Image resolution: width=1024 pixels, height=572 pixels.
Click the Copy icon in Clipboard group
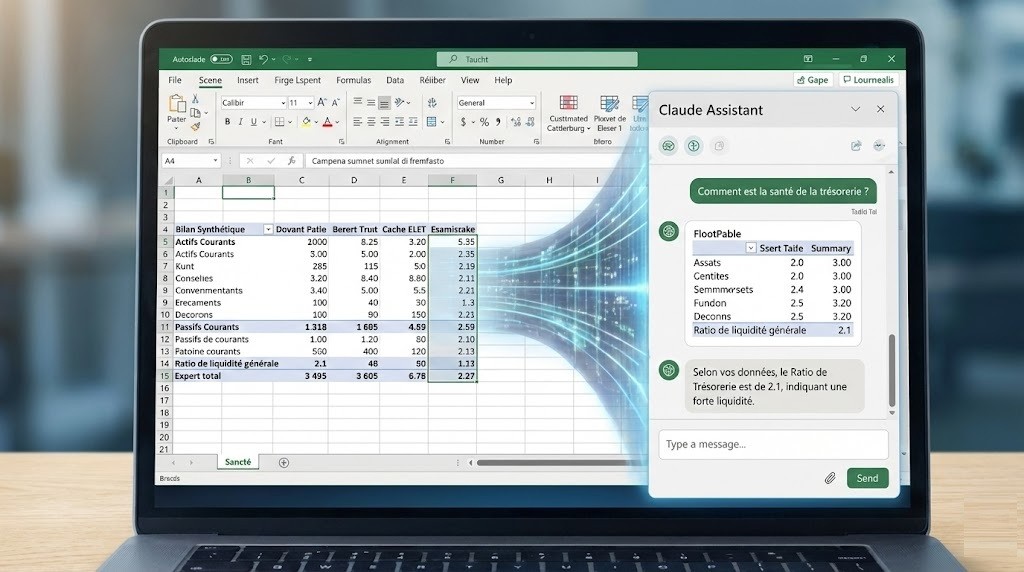pyautogui.click(x=195, y=113)
